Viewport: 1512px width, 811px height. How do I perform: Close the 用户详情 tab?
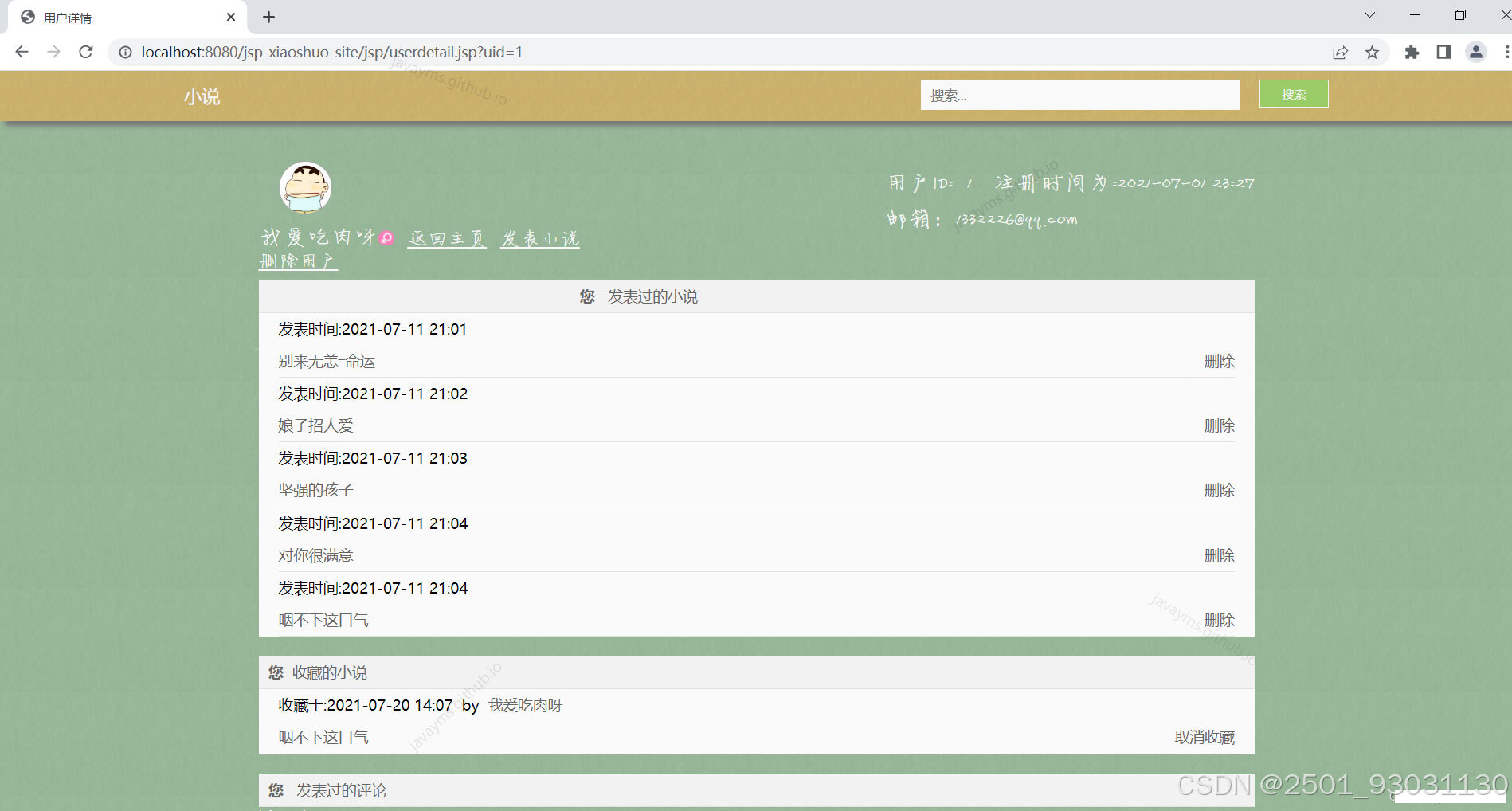click(231, 17)
